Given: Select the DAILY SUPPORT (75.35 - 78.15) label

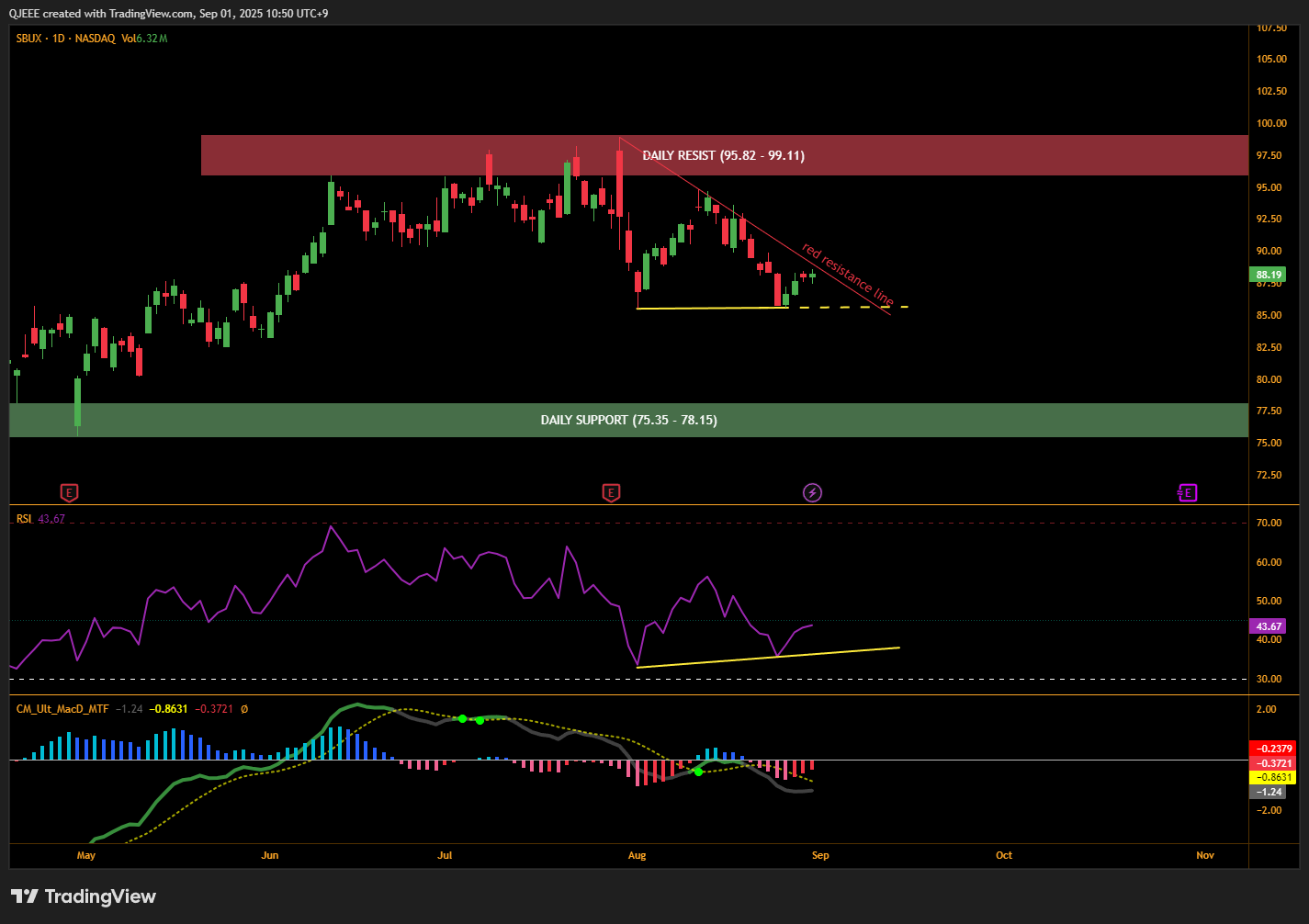Looking at the screenshot, I should [629, 420].
